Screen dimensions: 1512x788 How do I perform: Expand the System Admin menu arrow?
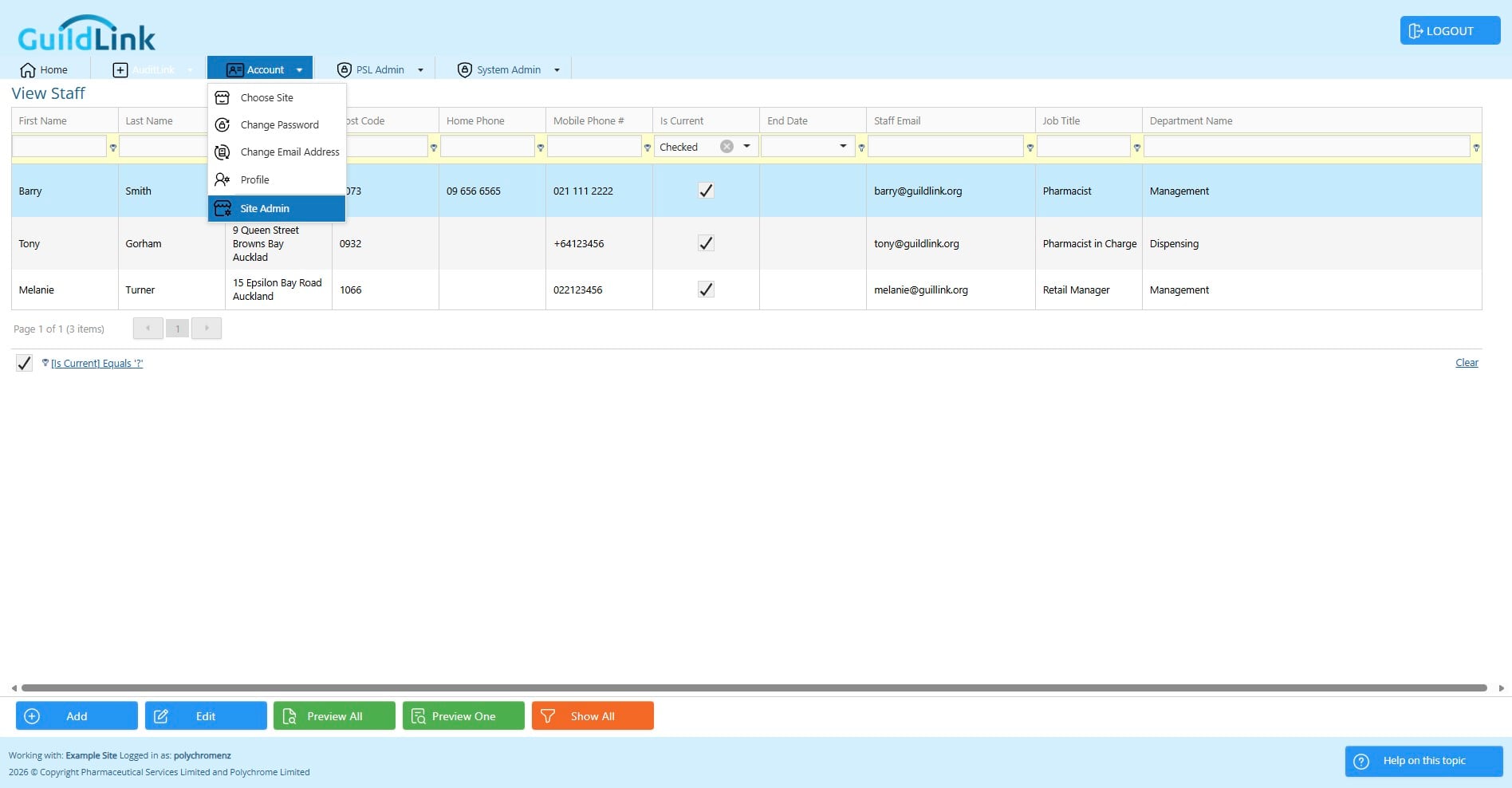(x=557, y=70)
